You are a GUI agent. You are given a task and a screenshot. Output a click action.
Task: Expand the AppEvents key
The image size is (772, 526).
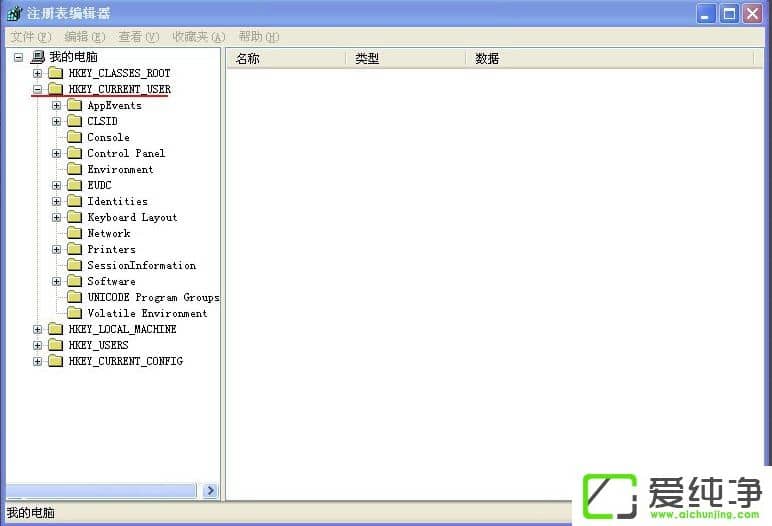57,105
